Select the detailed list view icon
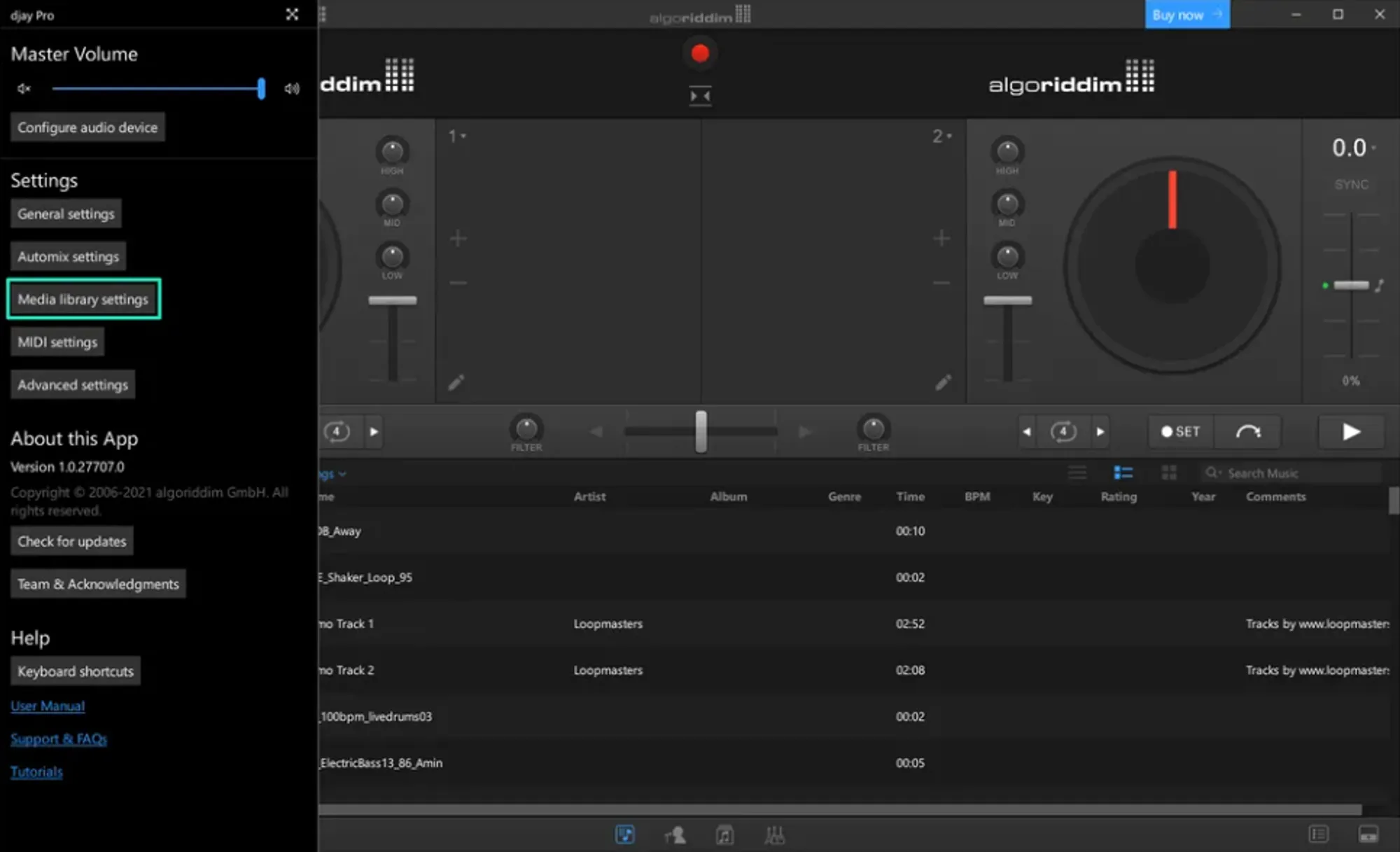This screenshot has height=852, width=1400. [1123, 473]
